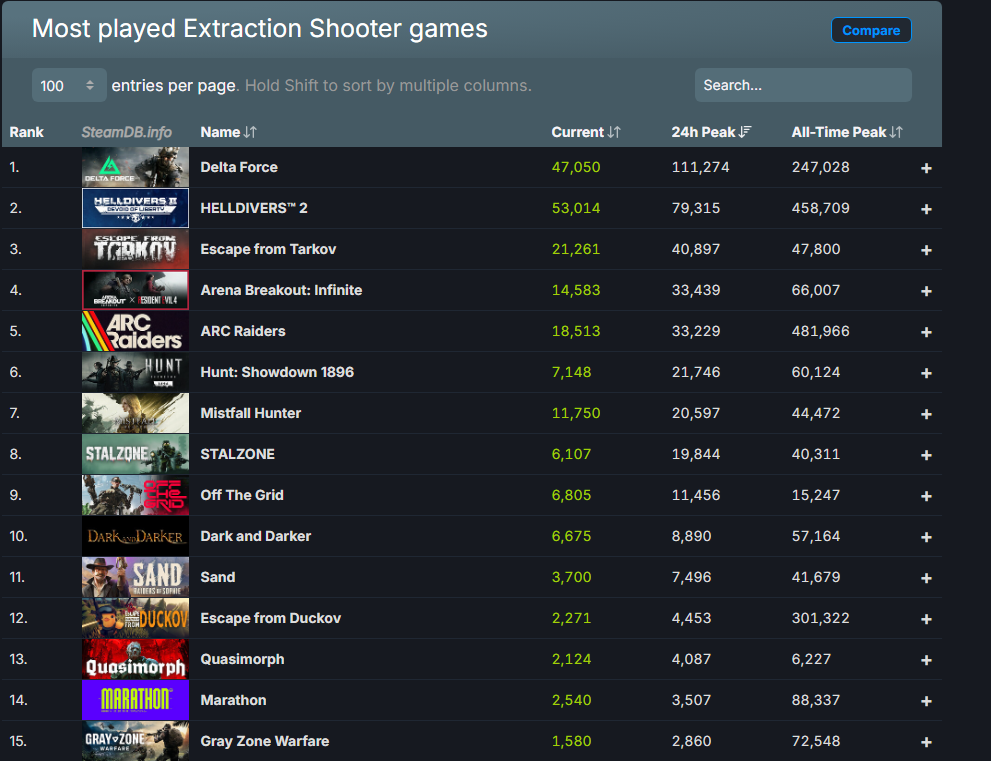
Task: Click Delta Force current count 47,050
Action: 576,167
